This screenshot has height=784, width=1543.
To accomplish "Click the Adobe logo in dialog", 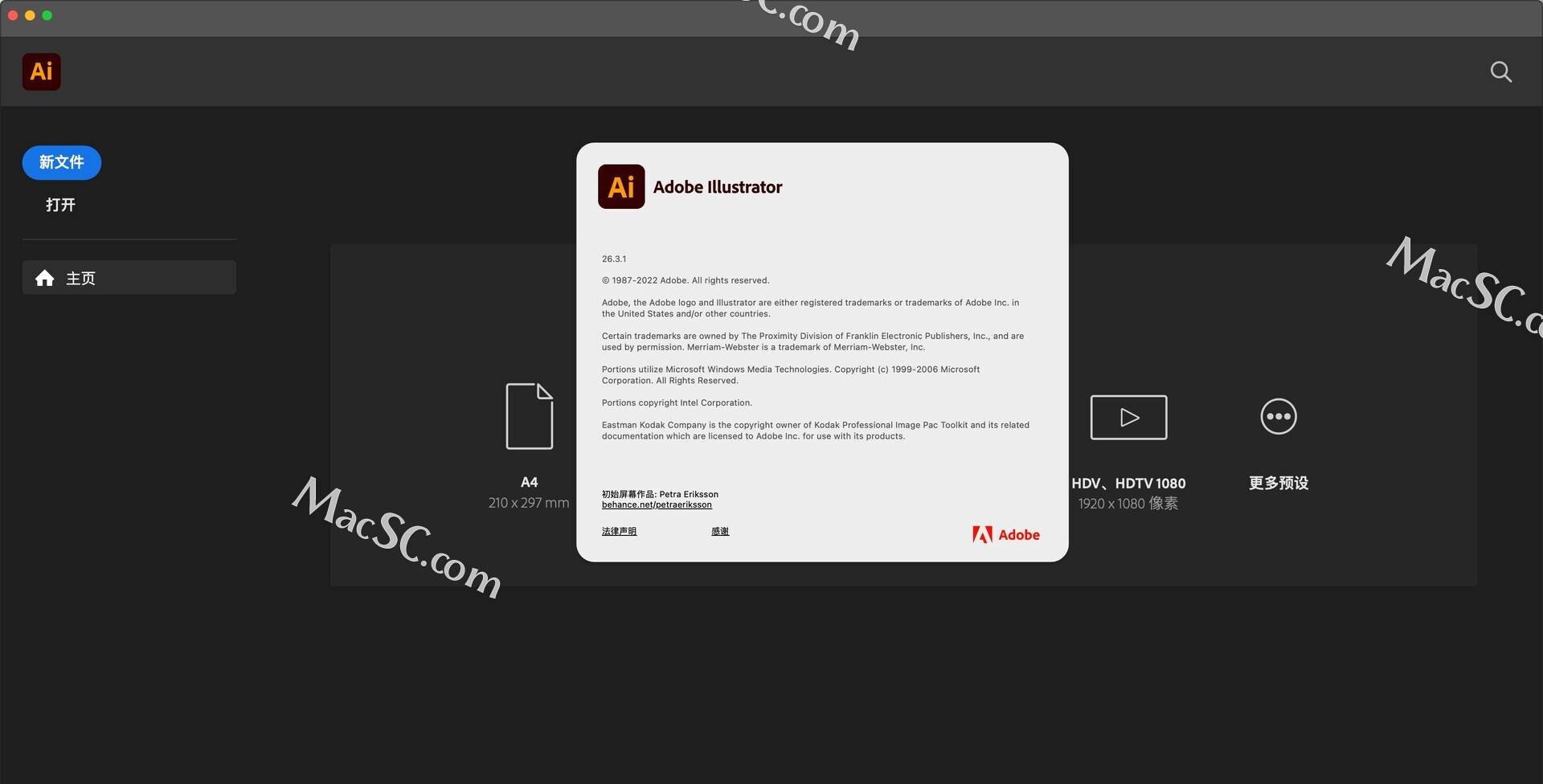I will pos(1005,534).
